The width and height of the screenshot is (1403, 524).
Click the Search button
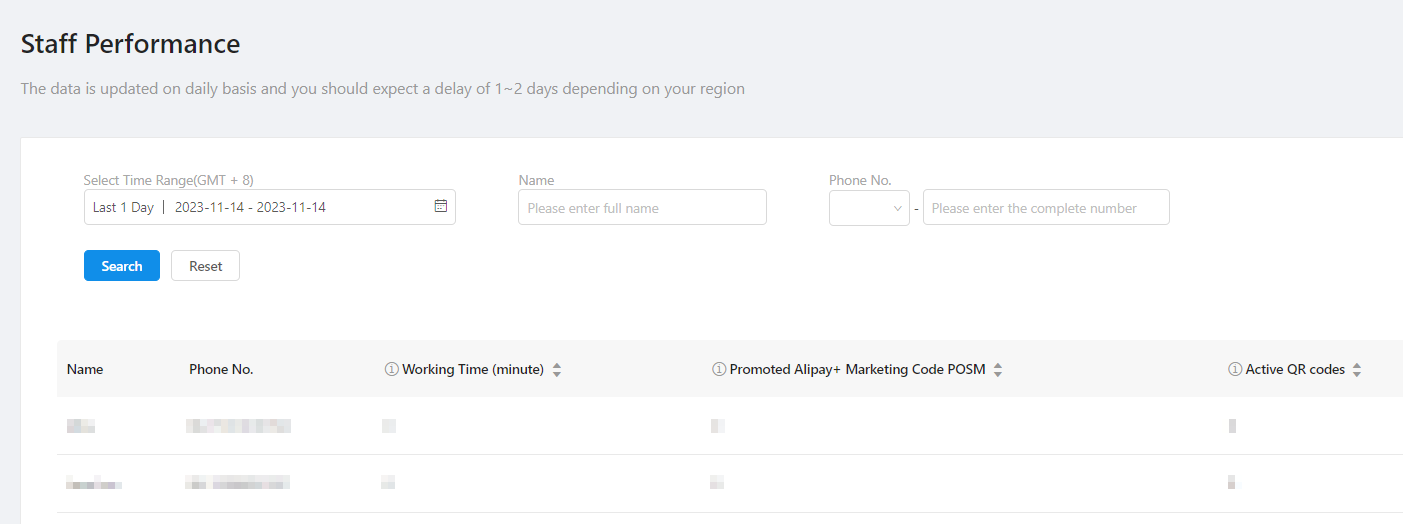[122, 266]
